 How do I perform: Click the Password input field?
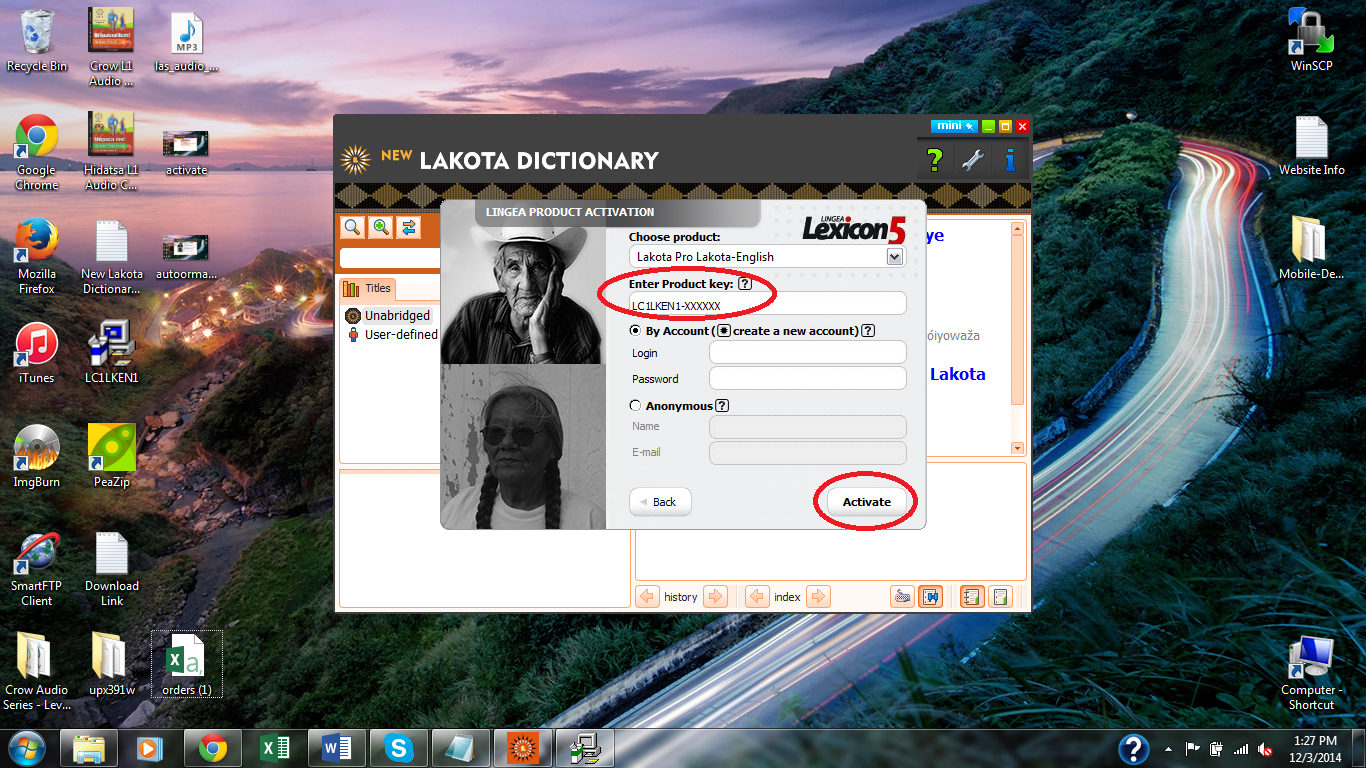point(808,378)
